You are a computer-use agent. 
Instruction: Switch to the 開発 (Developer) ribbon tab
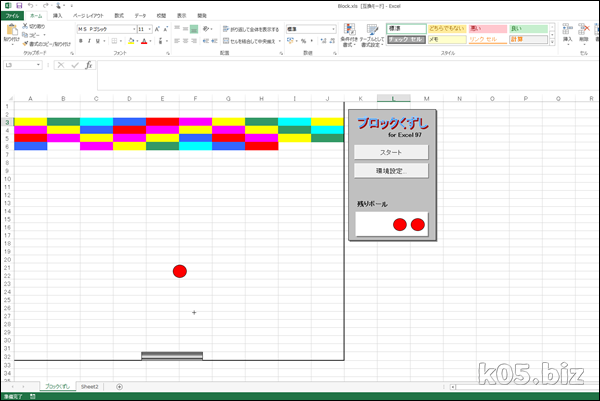[x=202, y=16]
